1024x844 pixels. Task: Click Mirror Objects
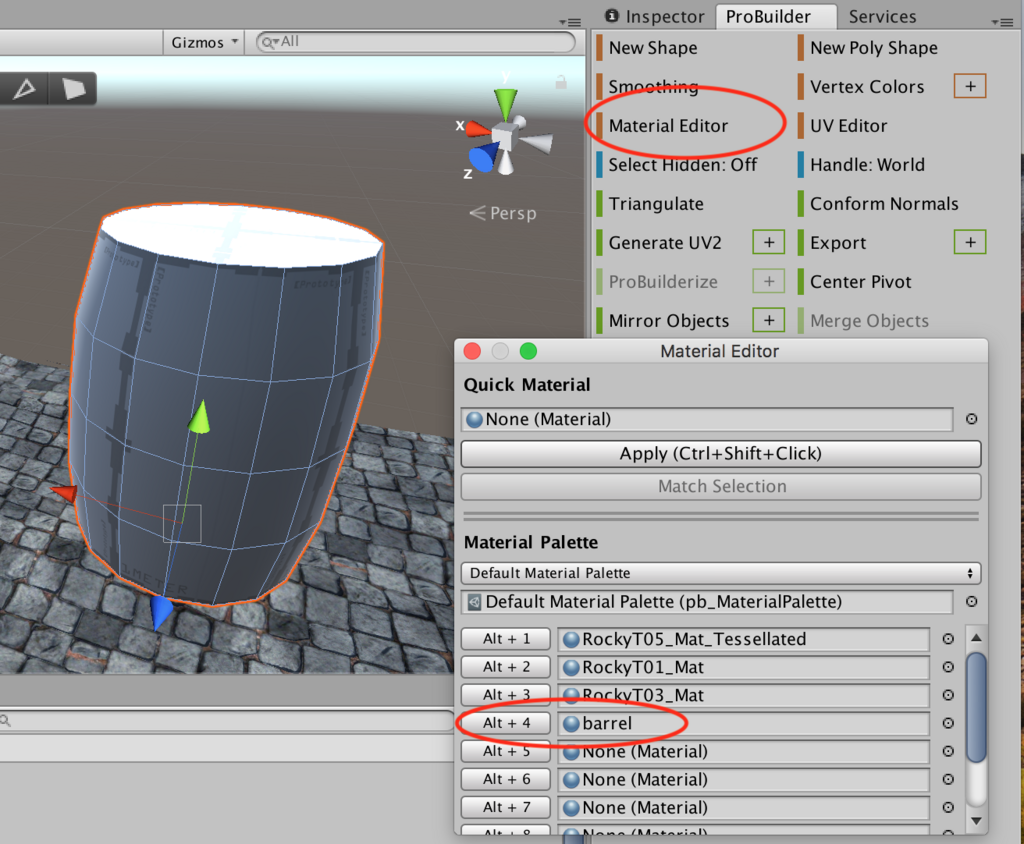[669, 321]
